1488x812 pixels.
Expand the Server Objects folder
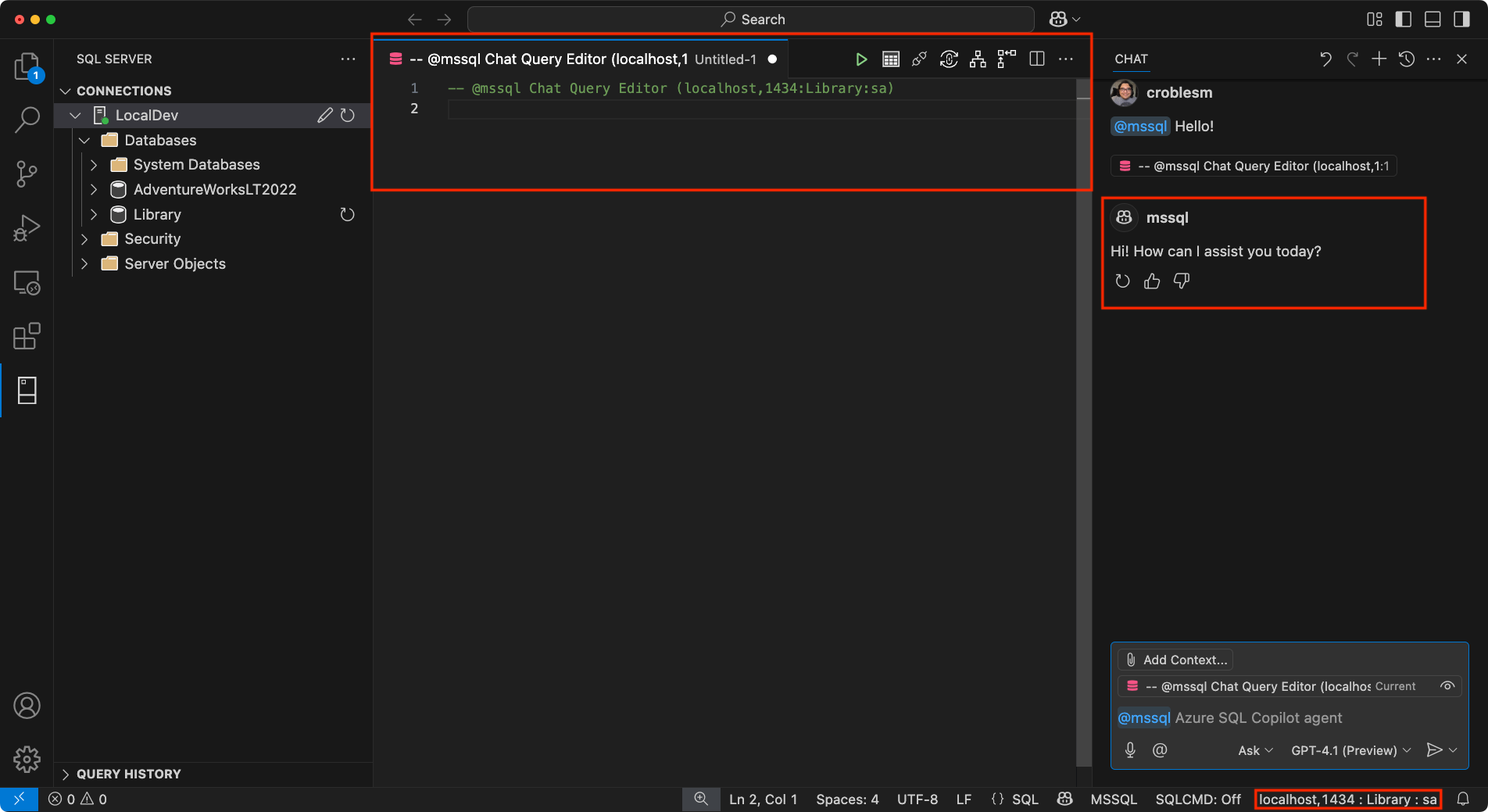(84, 264)
